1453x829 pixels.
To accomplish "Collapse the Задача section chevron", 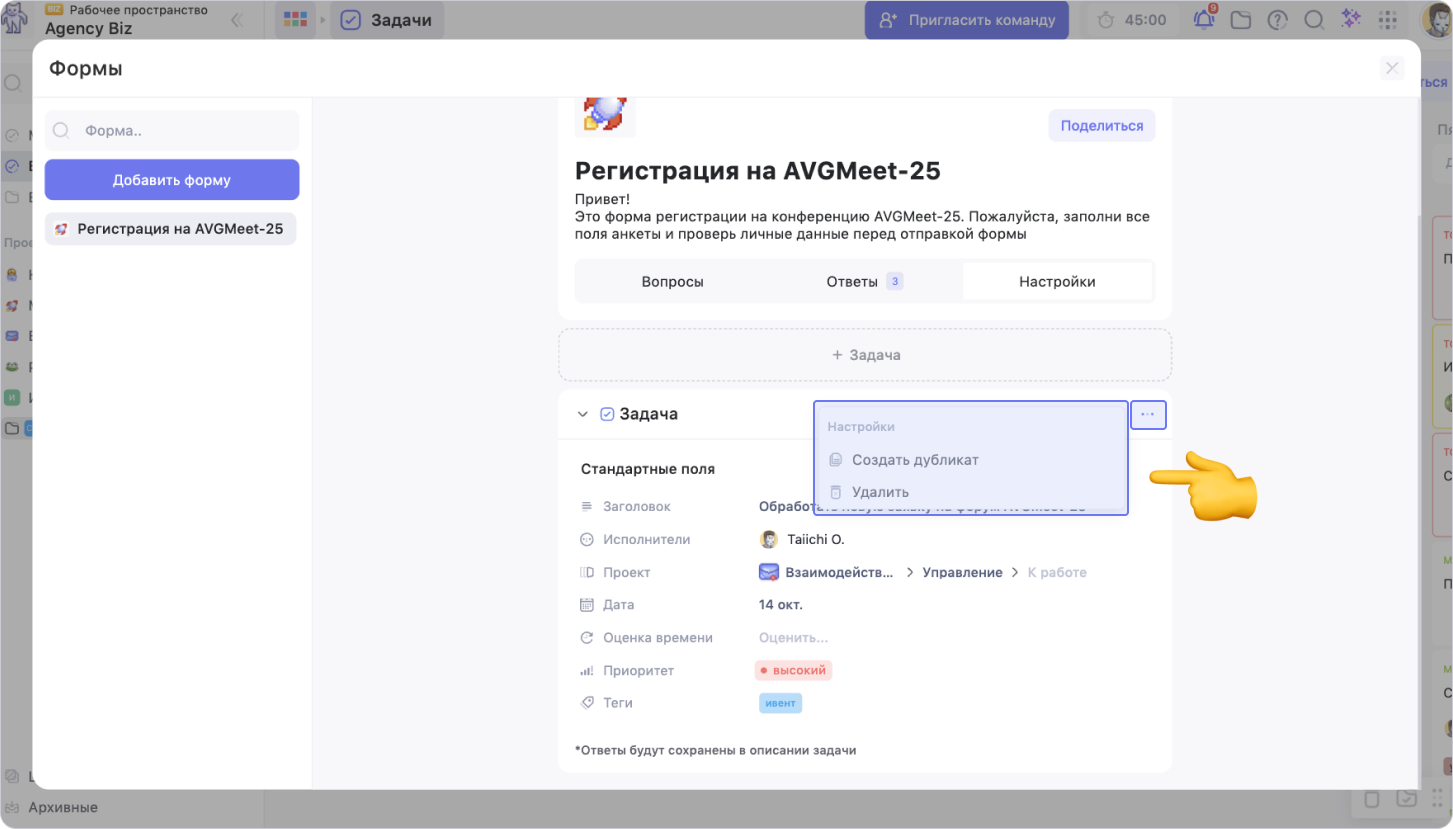I will (x=582, y=415).
